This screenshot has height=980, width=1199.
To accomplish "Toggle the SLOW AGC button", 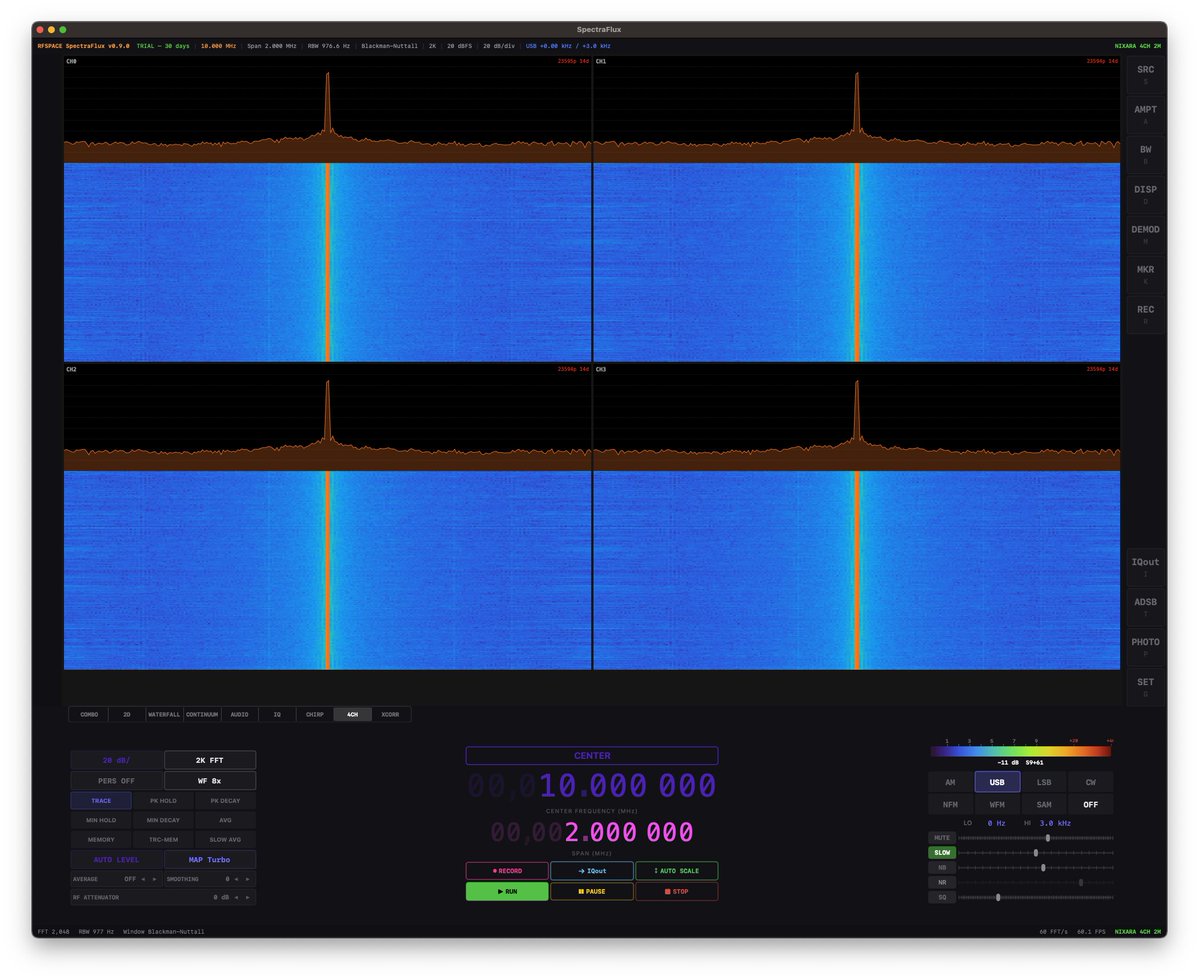I will point(942,852).
